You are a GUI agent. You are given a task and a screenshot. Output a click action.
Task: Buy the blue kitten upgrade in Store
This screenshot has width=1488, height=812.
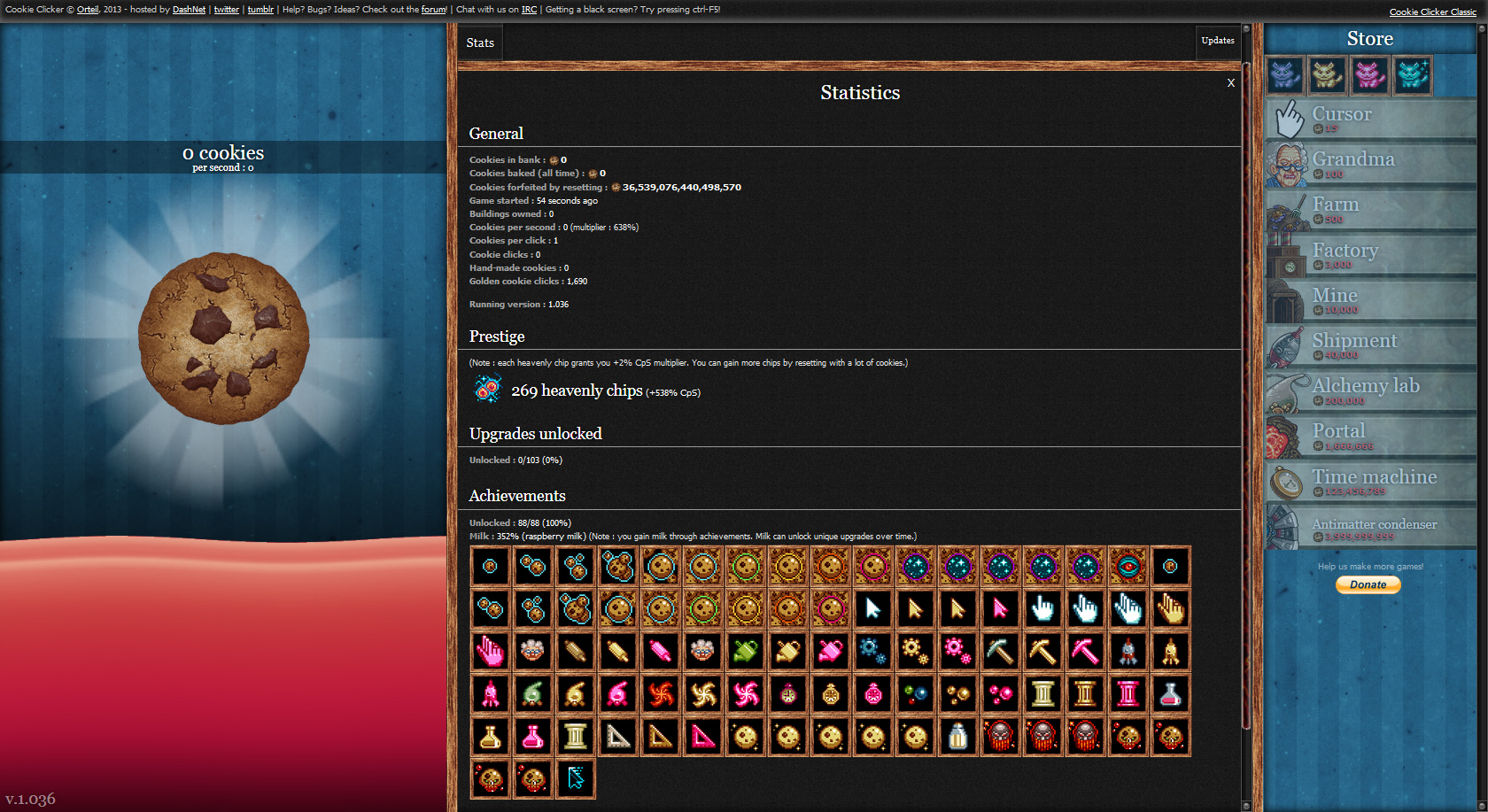click(1285, 76)
